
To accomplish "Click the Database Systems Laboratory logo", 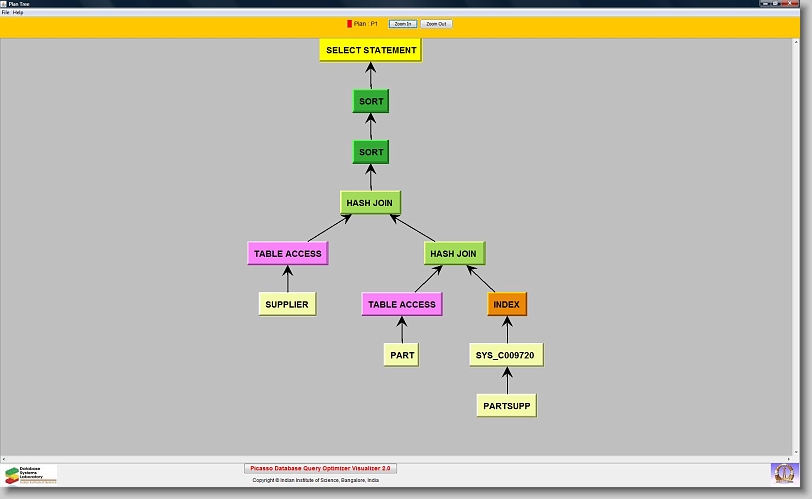I will [30, 474].
